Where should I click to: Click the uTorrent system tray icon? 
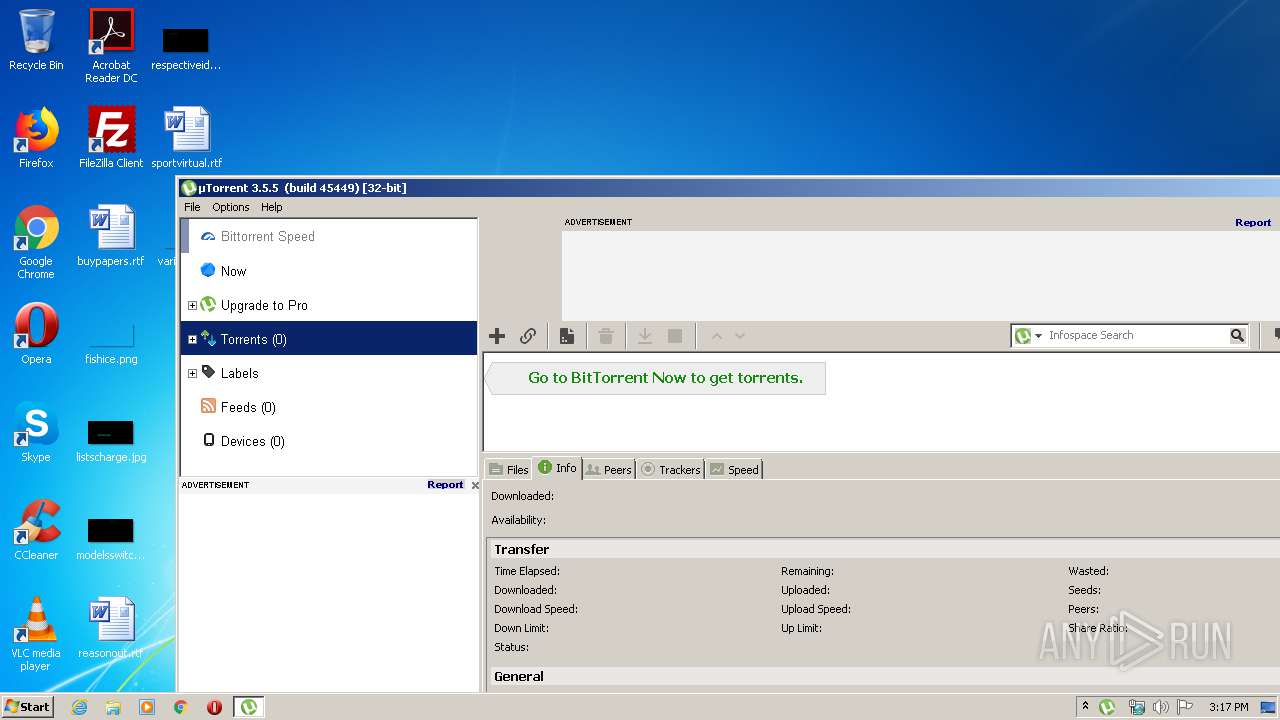(1107, 707)
